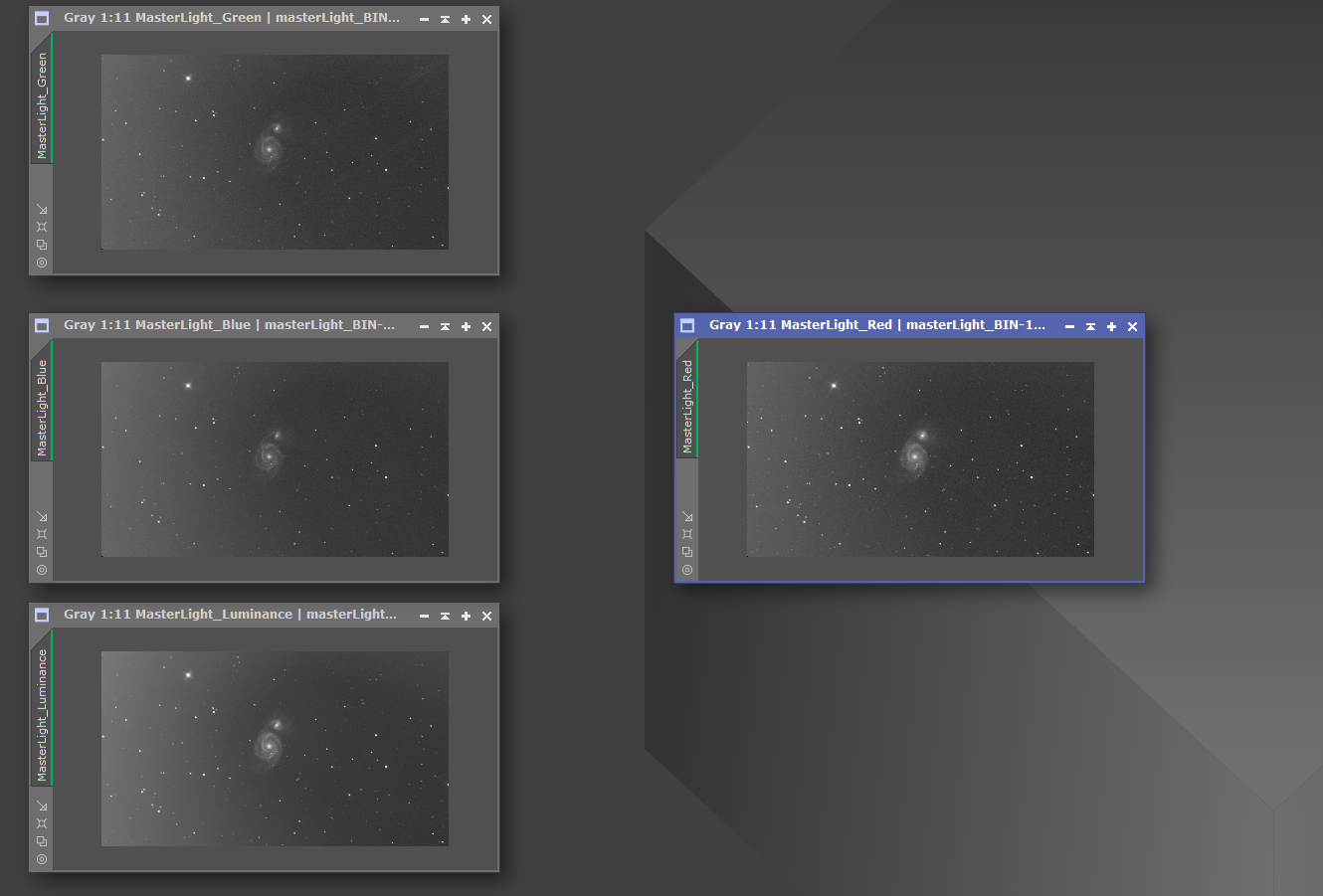Click the title text 'Gray 1:11 MasterLight_Blue'
The height and width of the screenshot is (896, 1323).
[157, 325]
